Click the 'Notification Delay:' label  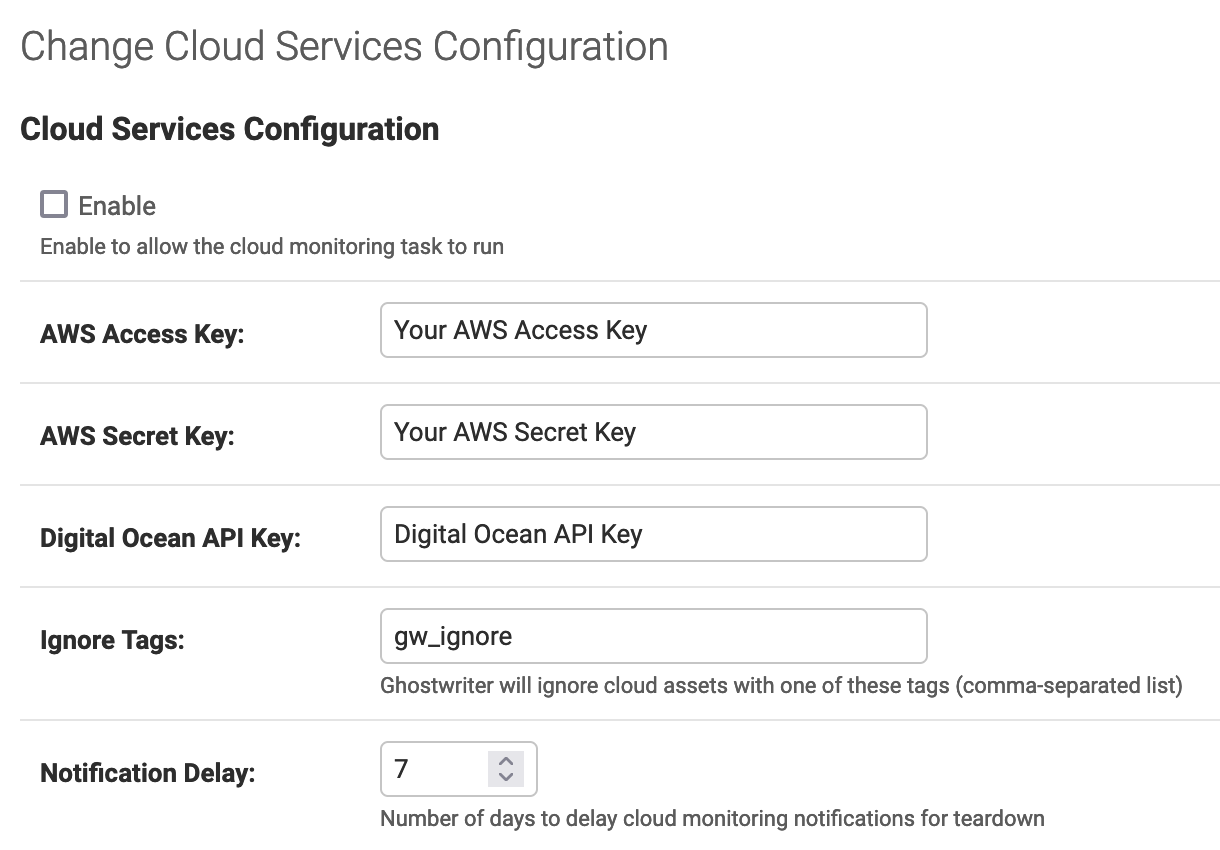point(147,773)
